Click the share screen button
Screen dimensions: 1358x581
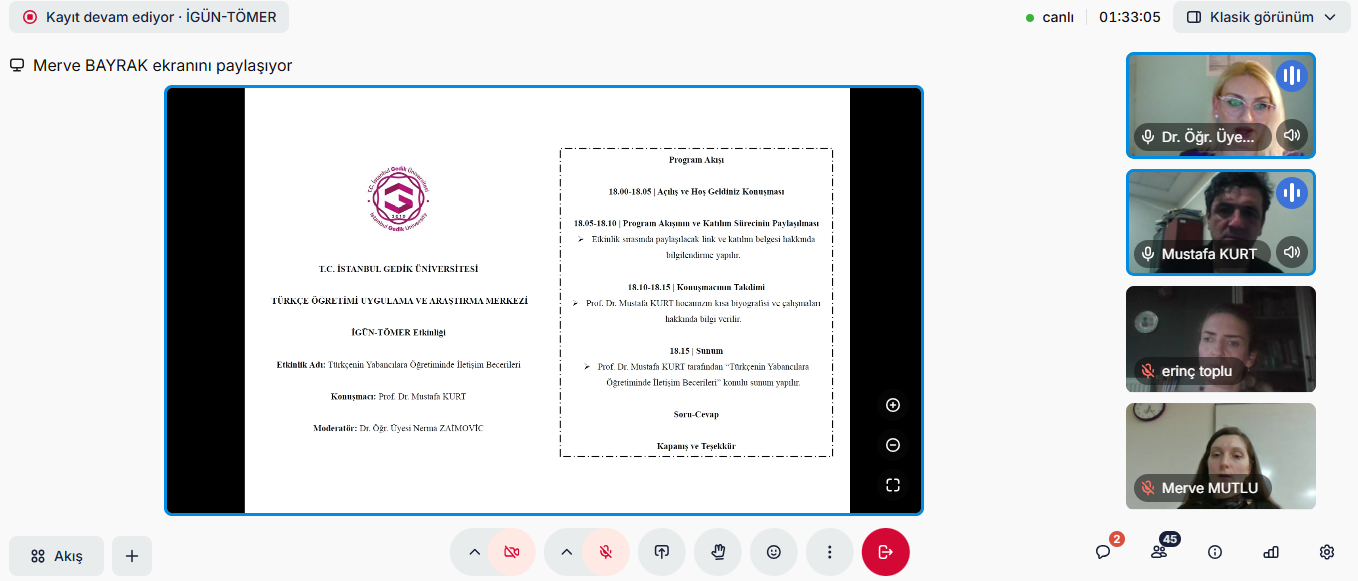pos(661,552)
